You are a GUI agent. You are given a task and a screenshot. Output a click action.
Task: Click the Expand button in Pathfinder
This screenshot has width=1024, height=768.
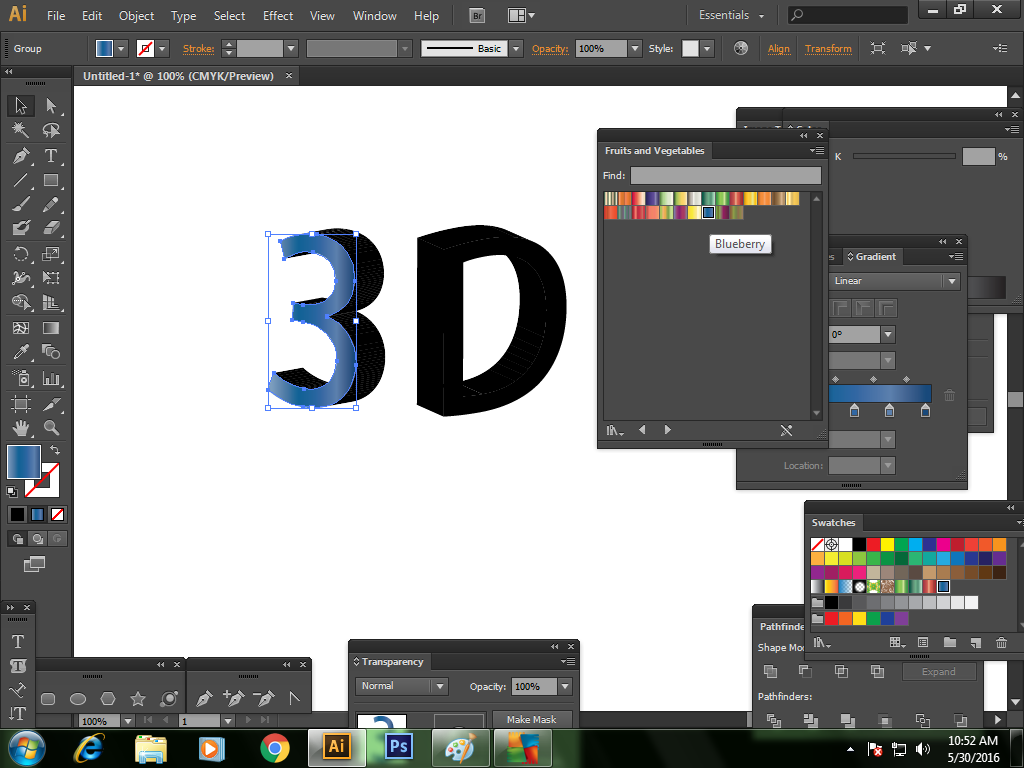tap(939, 671)
